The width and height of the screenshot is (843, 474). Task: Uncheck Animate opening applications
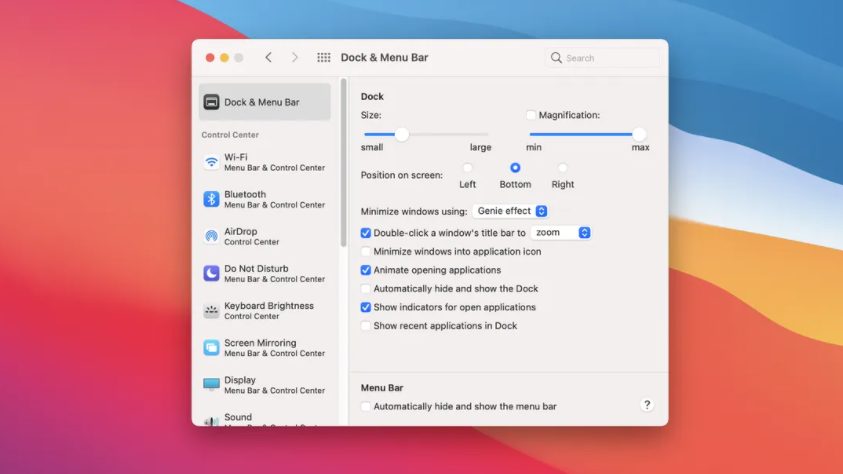(366, 270)
